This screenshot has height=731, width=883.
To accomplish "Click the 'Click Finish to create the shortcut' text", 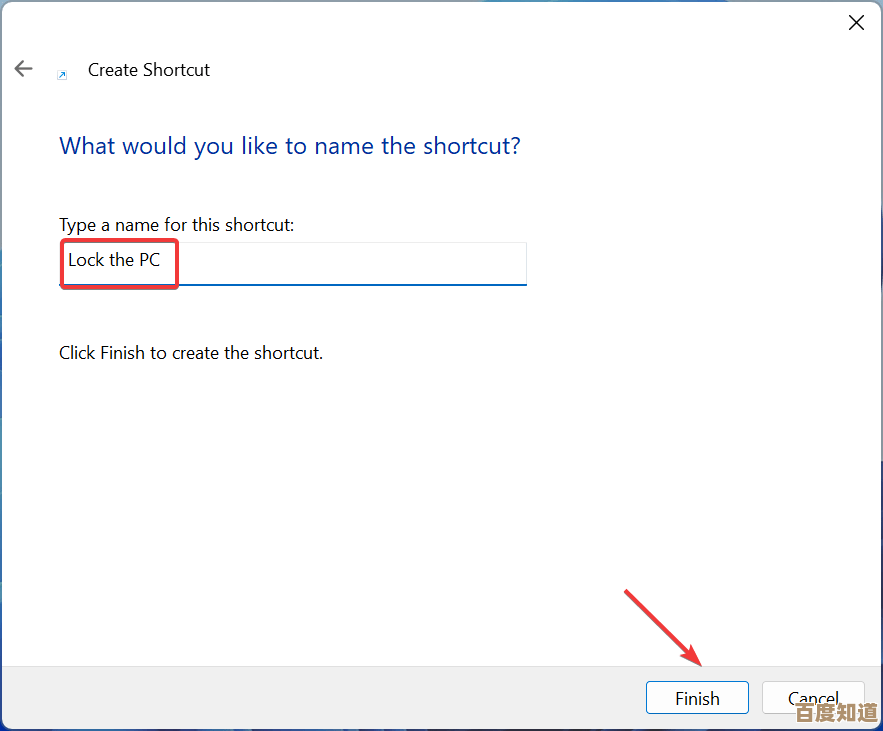I will pyautogui.click(x=191, y=353).
